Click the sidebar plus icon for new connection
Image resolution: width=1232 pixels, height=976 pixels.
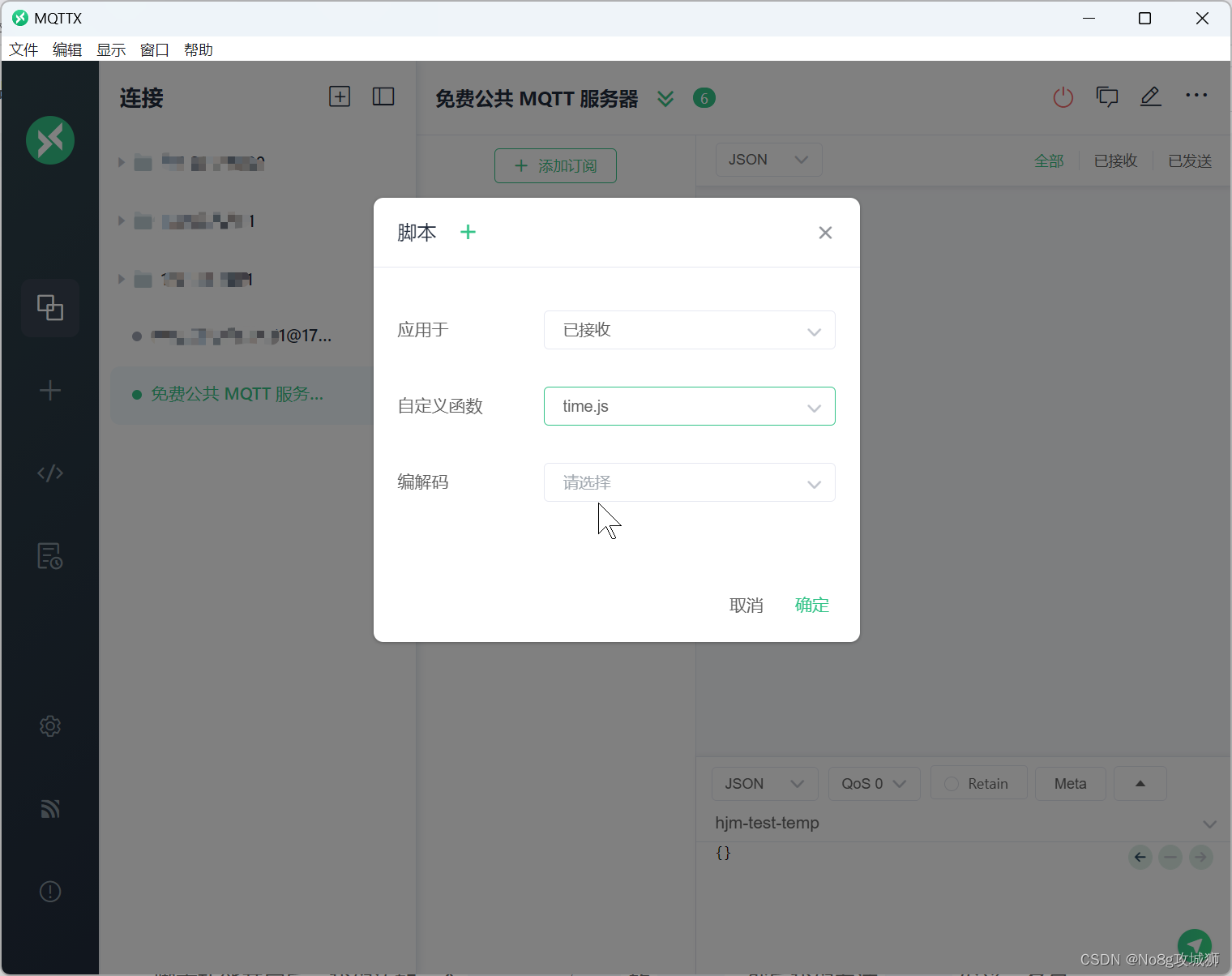click(x=50, y=391)
